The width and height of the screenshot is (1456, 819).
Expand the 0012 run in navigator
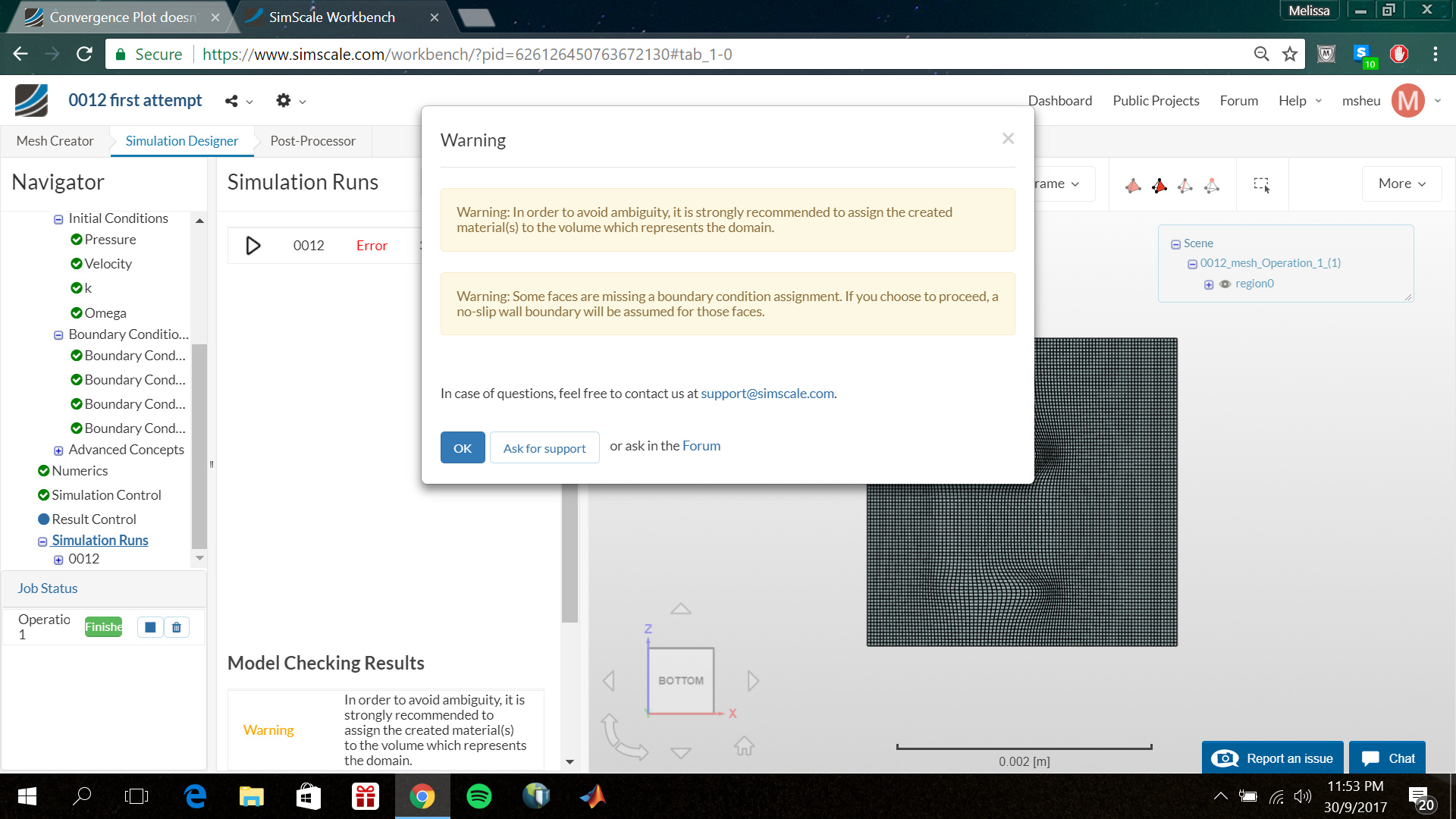[x=58, y=560]
